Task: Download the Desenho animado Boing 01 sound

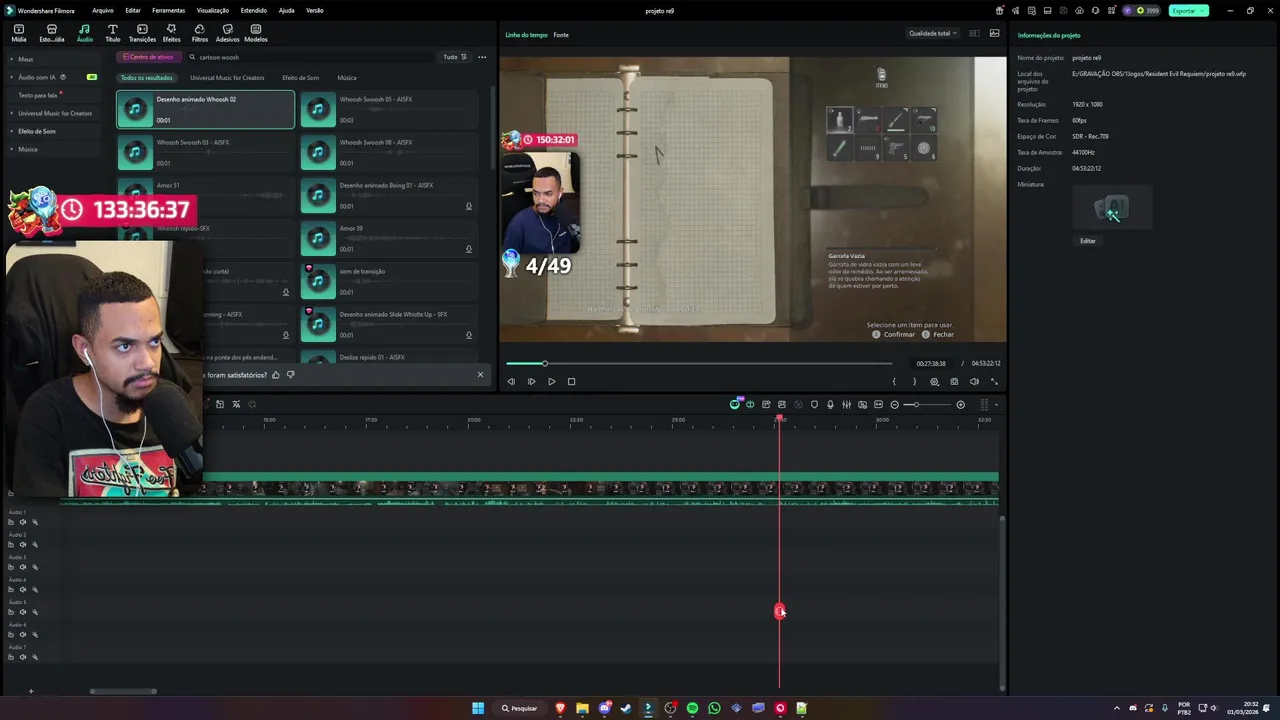Action: (x=469, y=206)
